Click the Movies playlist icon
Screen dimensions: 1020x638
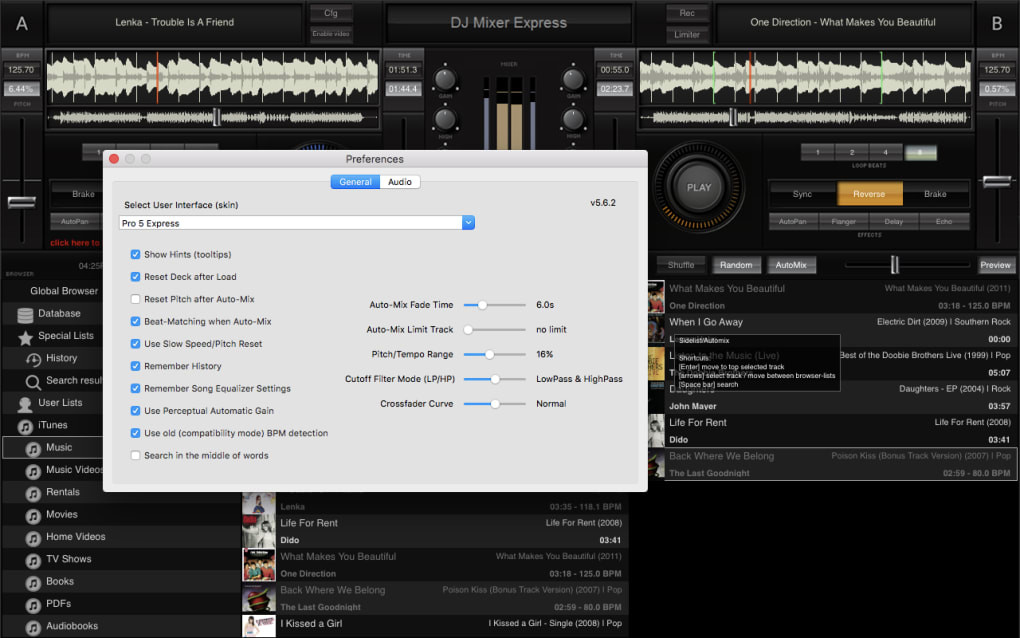[33, 516]
